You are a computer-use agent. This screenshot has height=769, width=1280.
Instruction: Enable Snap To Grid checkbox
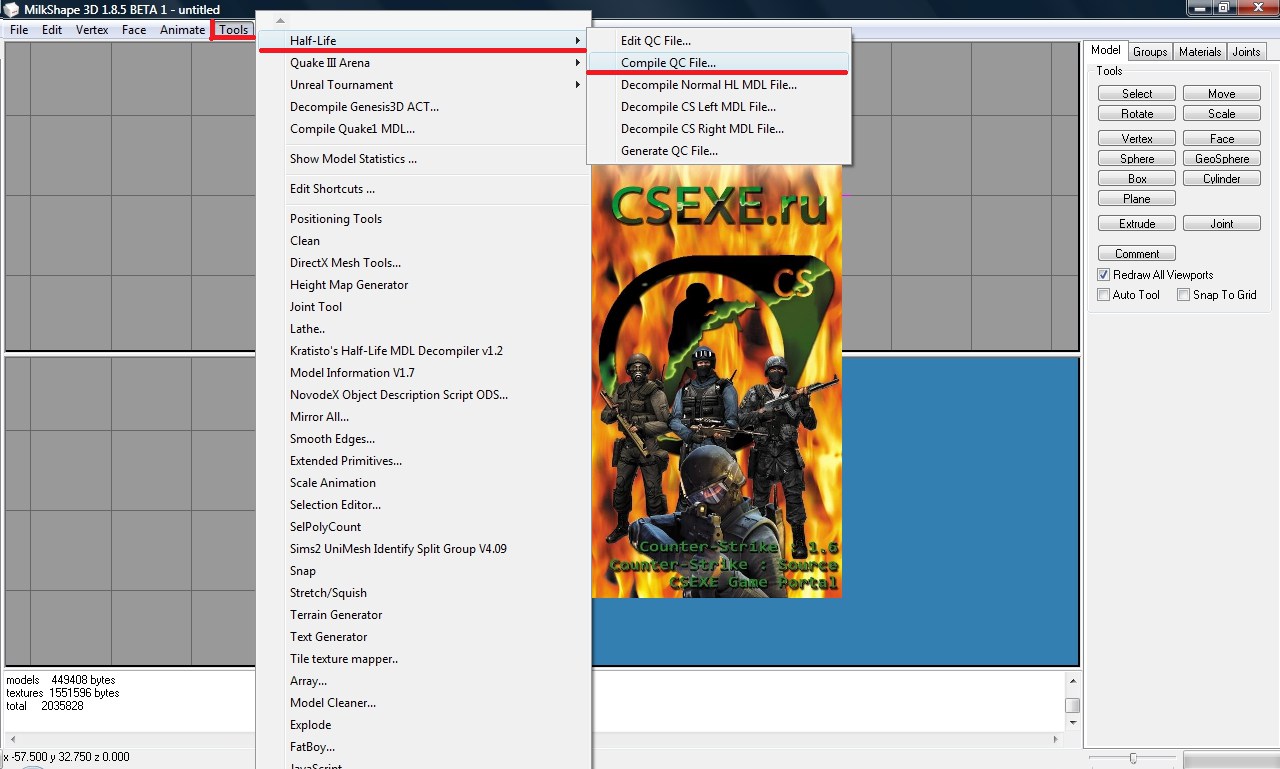tap(1184, 295)
